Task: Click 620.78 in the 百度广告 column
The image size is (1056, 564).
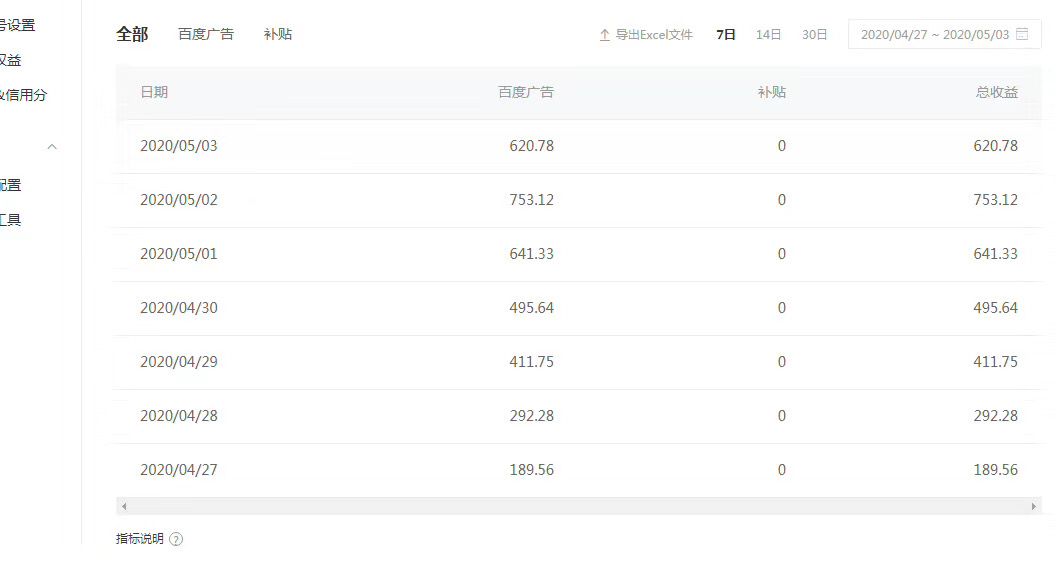Action: (x=531, y=146)
